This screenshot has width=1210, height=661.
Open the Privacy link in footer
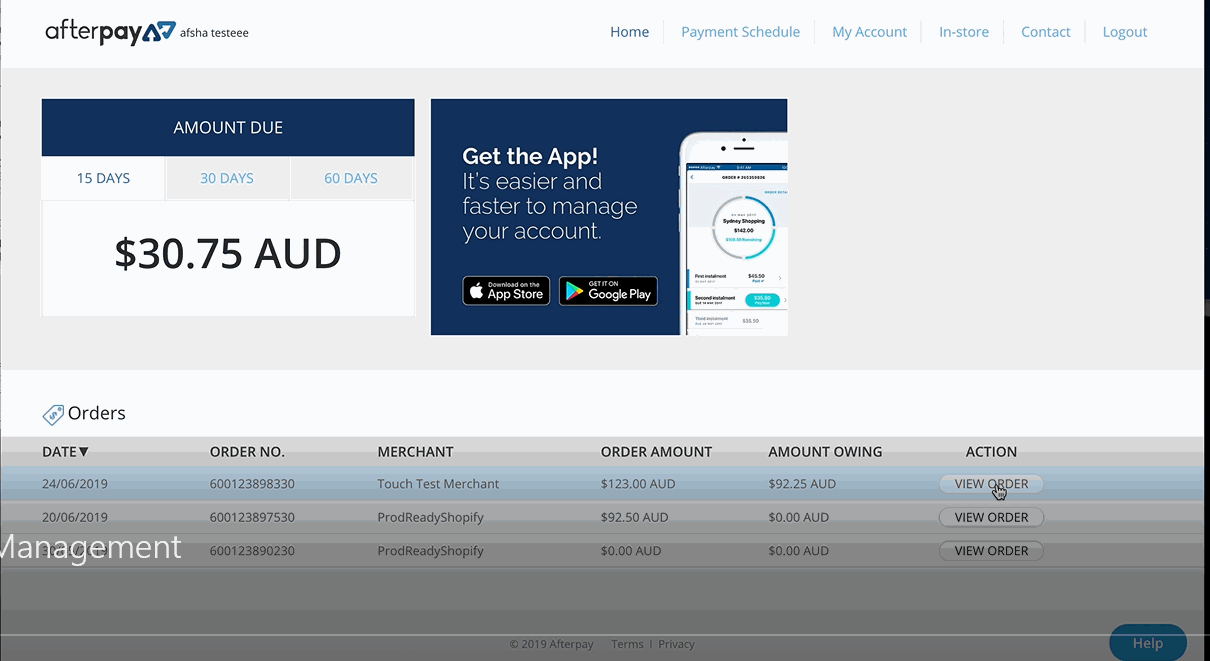pyautogui.click(x=676, y=644)
